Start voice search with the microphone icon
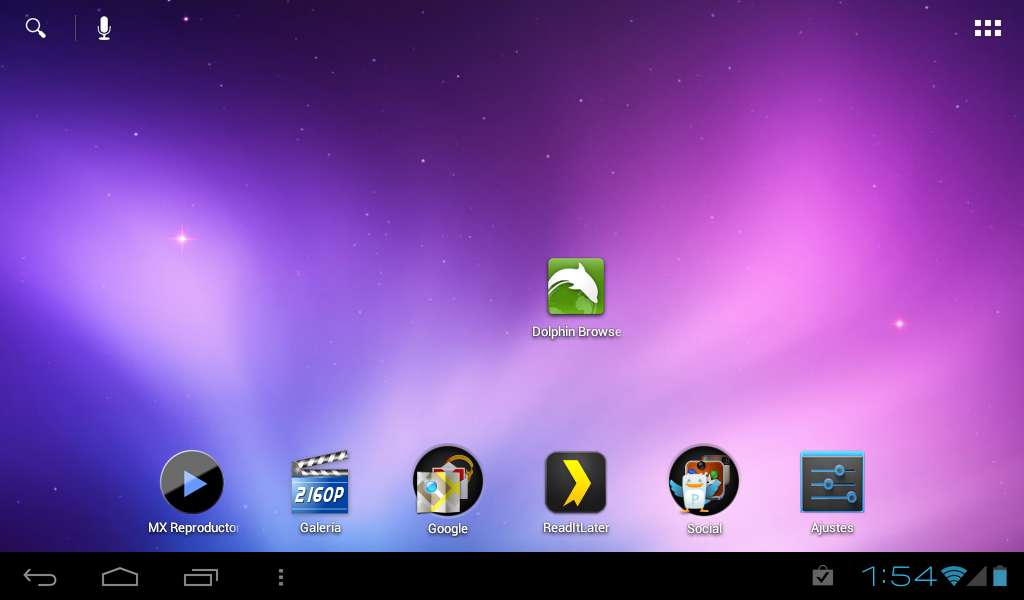This screenshot has height=600, width=1024. click(x=104, y=27)
